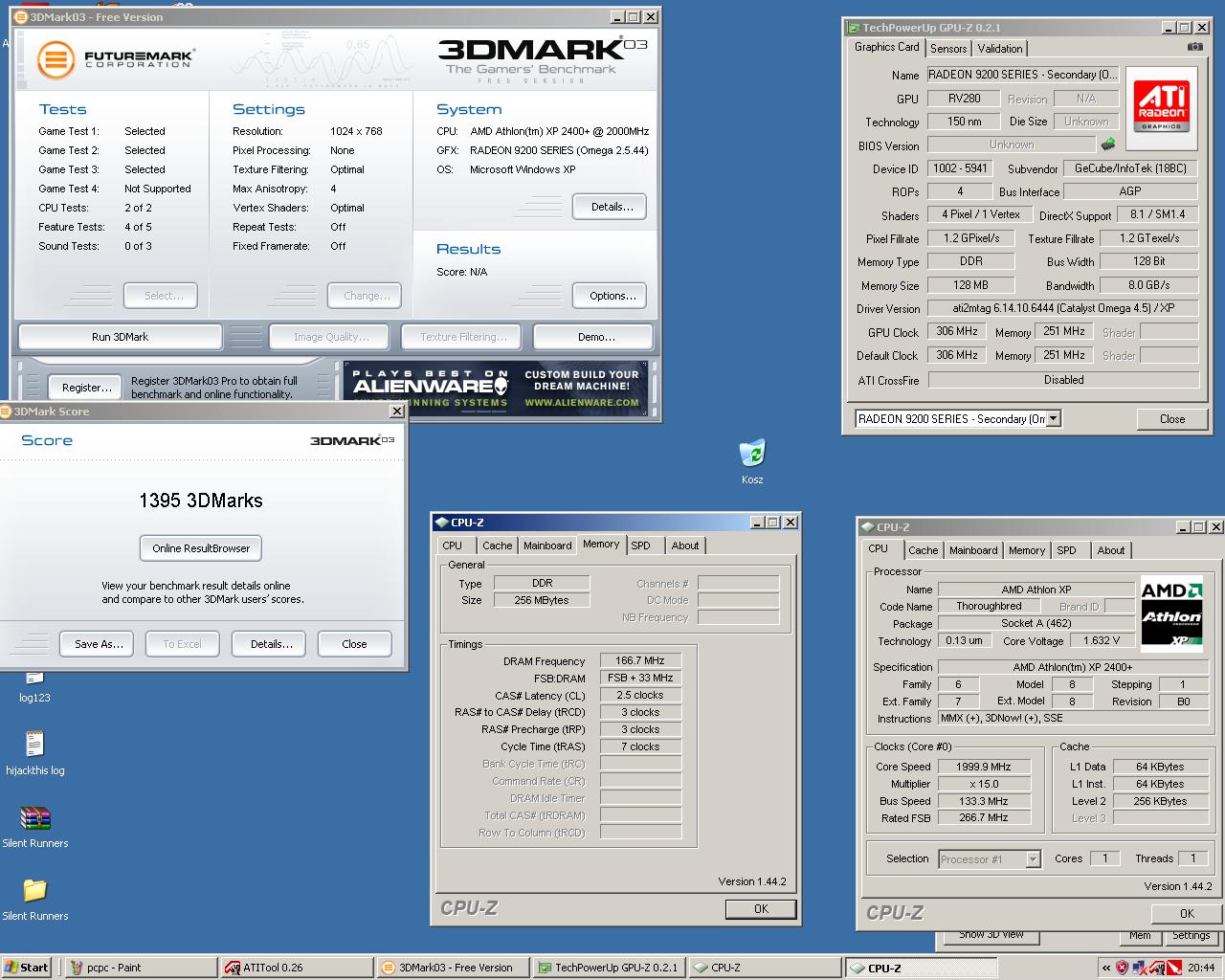Click the DRAM Frequency 166.7 MHz value

pyautogui.click(x=640, y=660)
